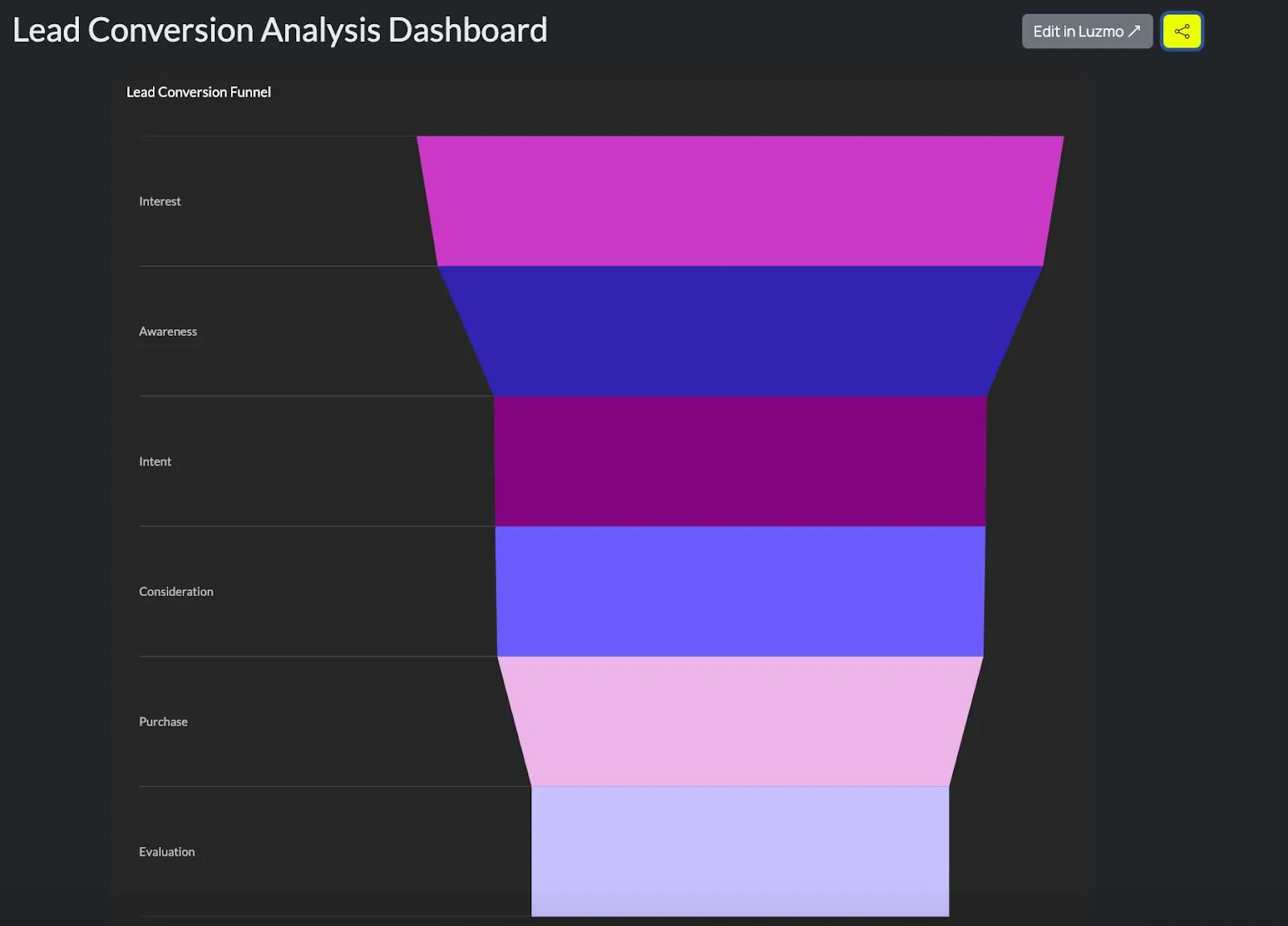This screenshot has height=926, width=1288.
Task: Click the Consideration stage label
Action: coord(175,592)
